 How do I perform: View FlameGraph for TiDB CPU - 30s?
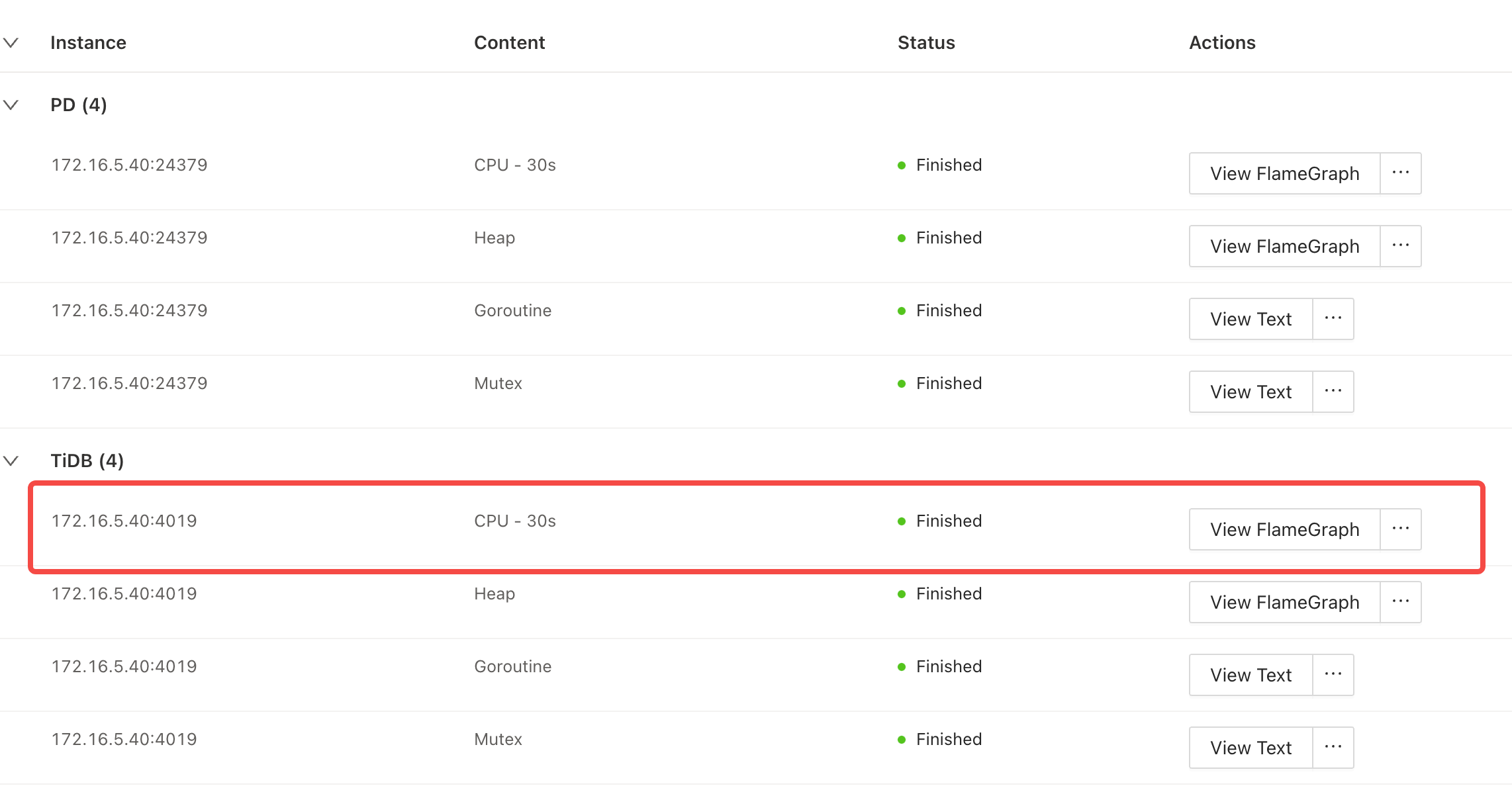(x=1284, y=529)
